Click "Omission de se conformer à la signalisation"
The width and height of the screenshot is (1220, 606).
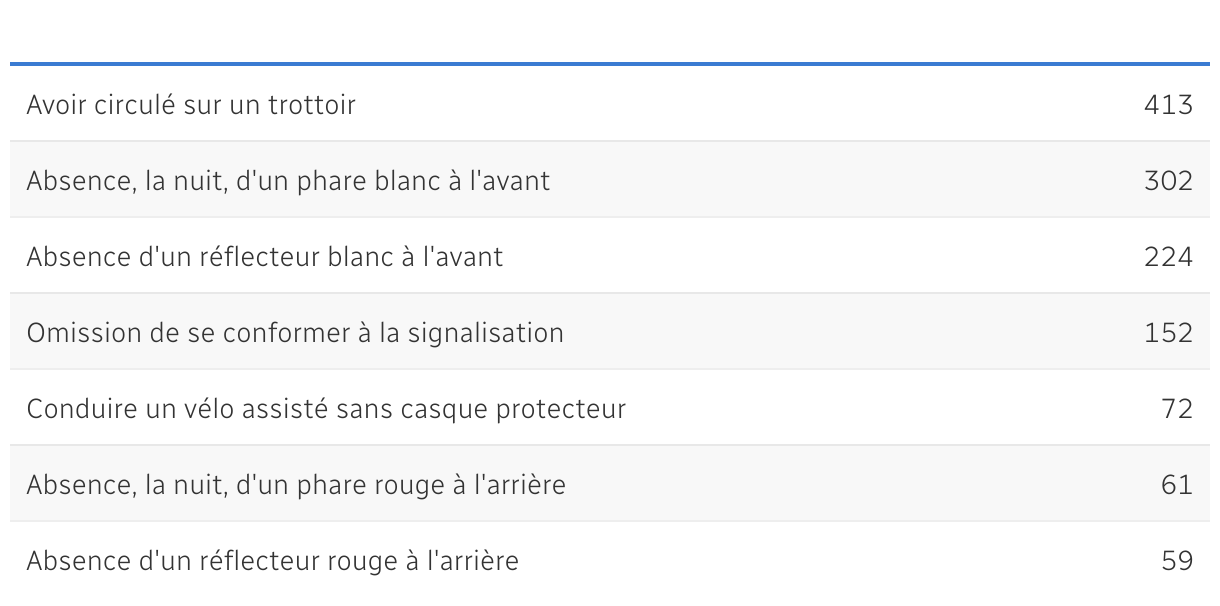point(295,333)
